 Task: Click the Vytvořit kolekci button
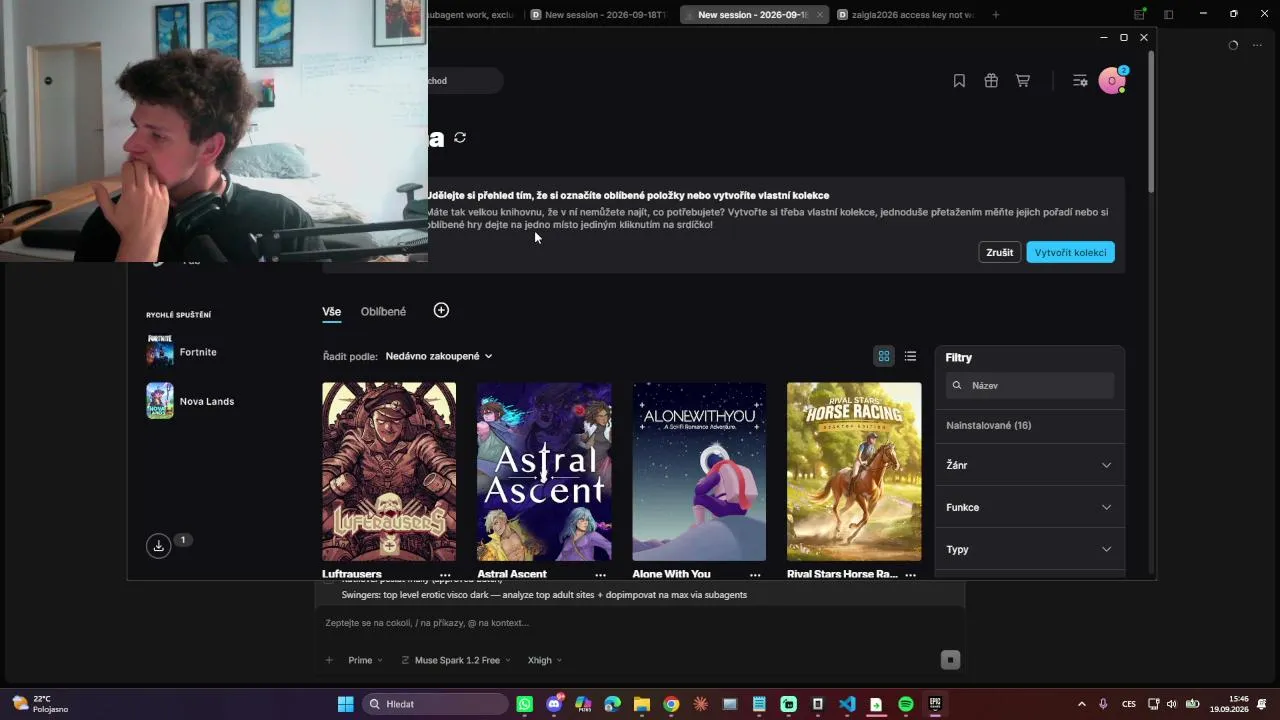tap(1070, 252)
